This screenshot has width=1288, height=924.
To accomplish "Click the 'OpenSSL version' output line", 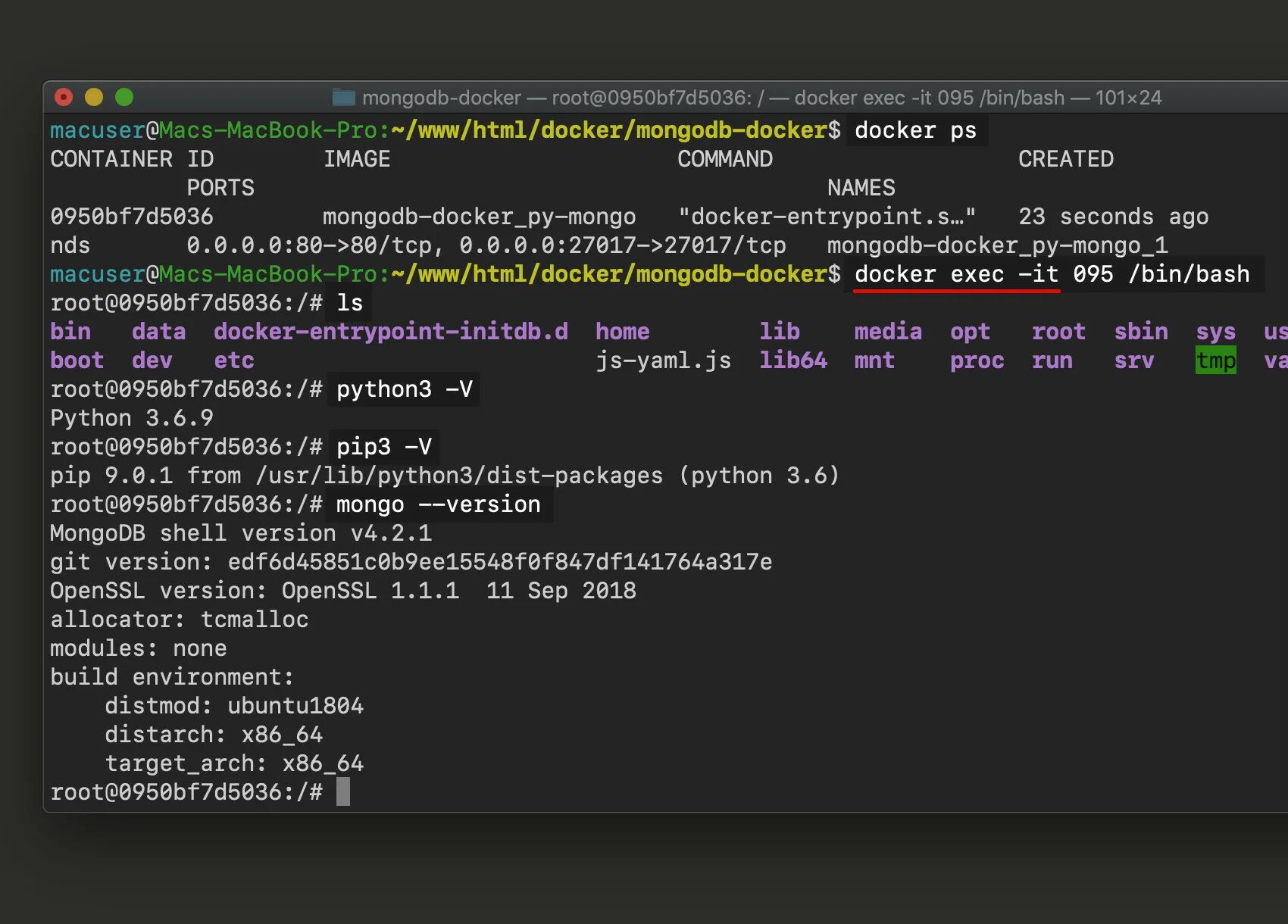I will [343, 591].
